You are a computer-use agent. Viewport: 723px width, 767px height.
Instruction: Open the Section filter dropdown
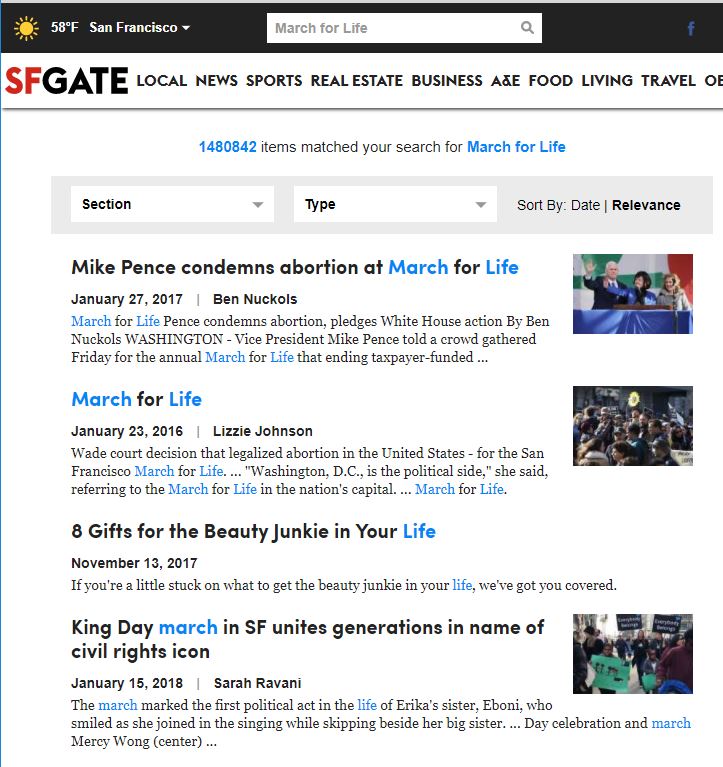[x=172, y=204]
